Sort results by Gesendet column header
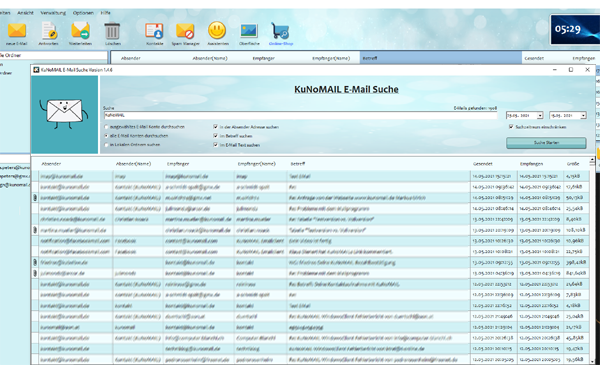The height and width of the screenshot is (365, 600). (483, 164)
